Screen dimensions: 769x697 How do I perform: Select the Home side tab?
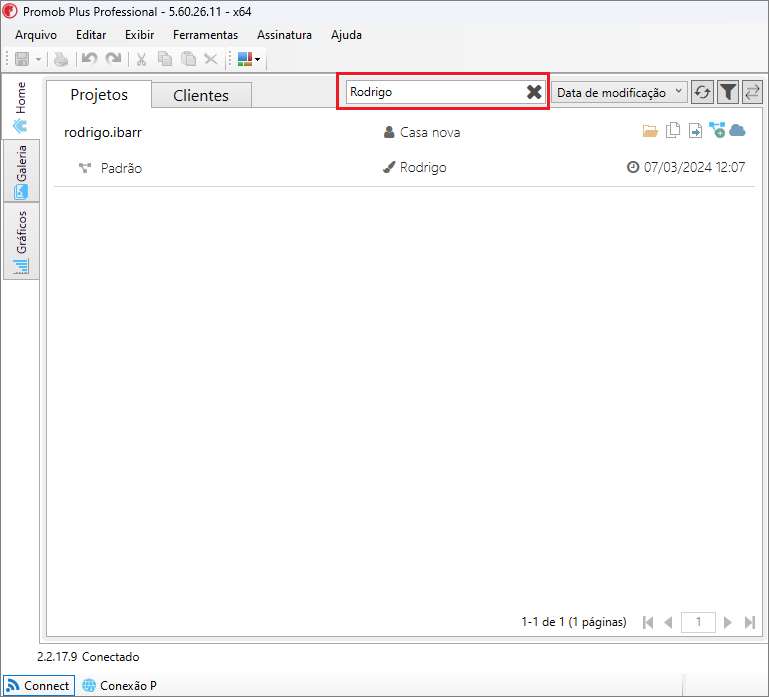point(21,107)
